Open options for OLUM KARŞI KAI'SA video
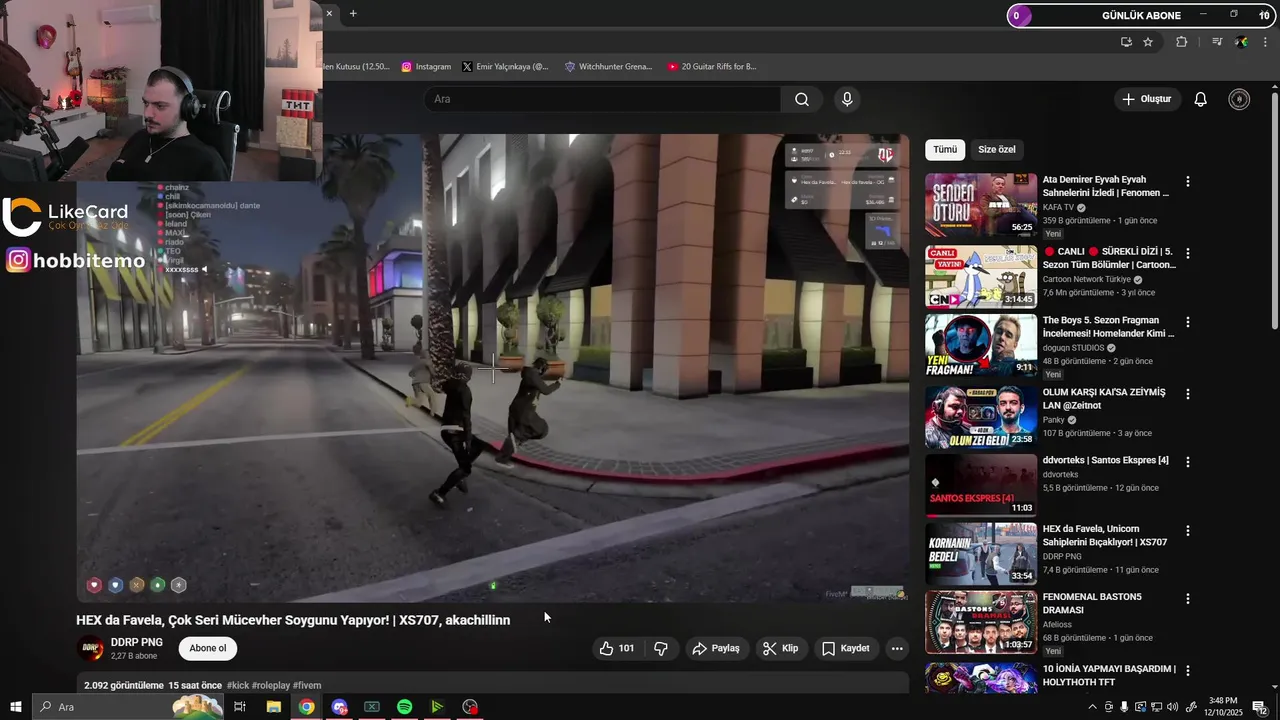 [x=1188, y=394]
